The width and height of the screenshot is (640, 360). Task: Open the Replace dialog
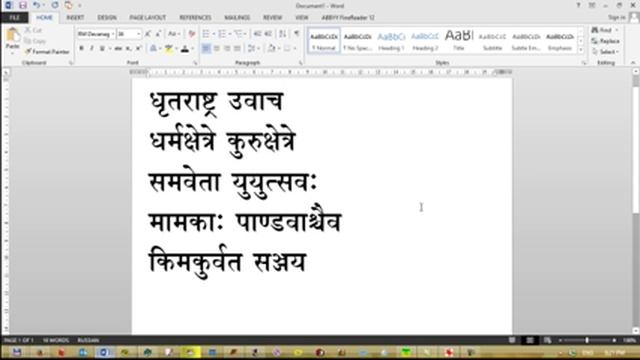coord(606,41)
